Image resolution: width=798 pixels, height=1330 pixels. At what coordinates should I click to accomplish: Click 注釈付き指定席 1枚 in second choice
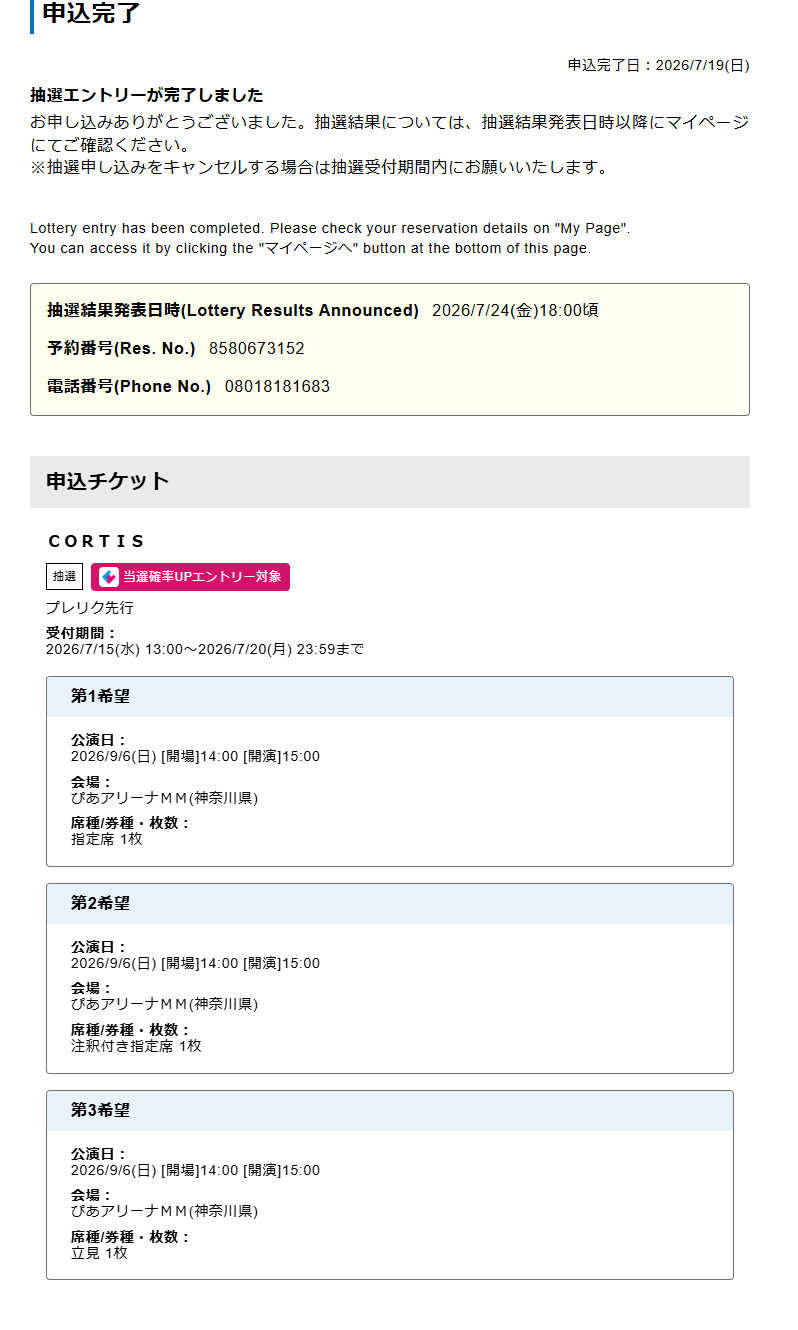click(136, 1046)
